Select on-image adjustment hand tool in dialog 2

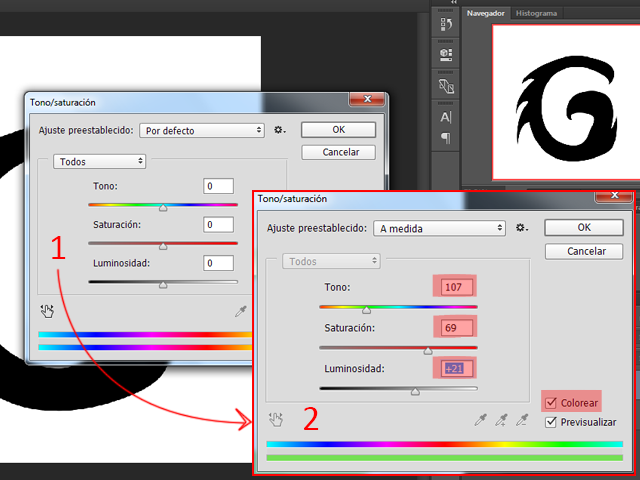pyautogui.click(x=276, y=420)
